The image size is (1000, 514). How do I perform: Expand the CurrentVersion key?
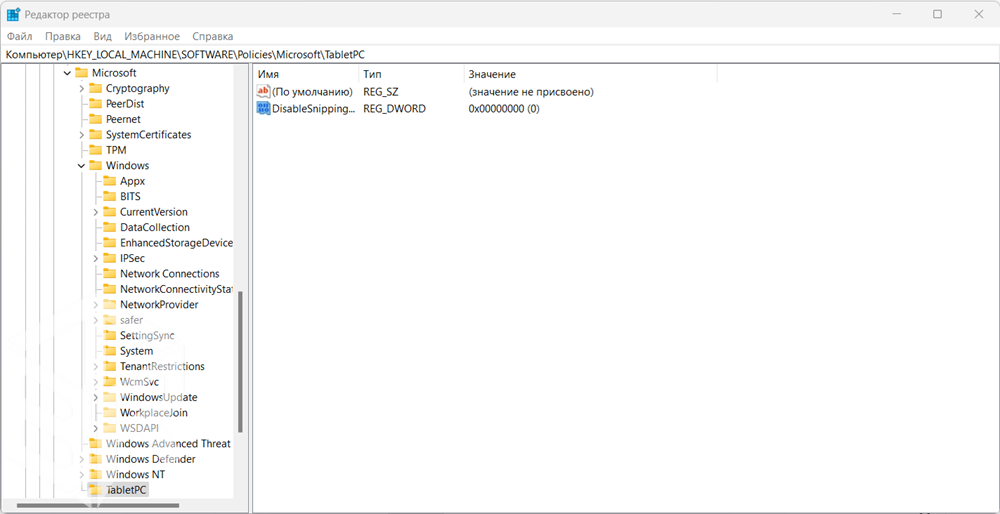coord(96,212)
